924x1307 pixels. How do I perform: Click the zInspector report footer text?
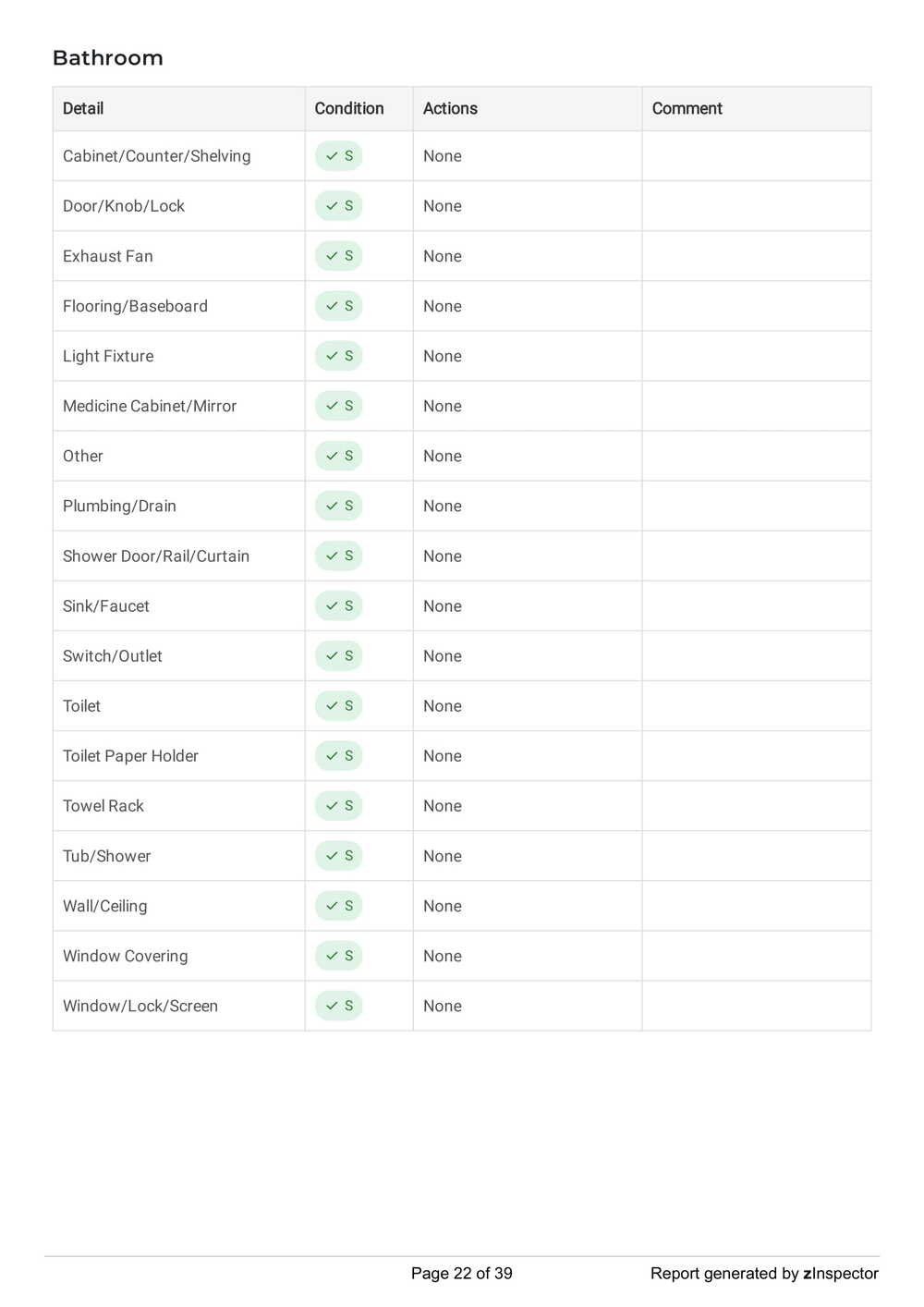coord(764,1274)
